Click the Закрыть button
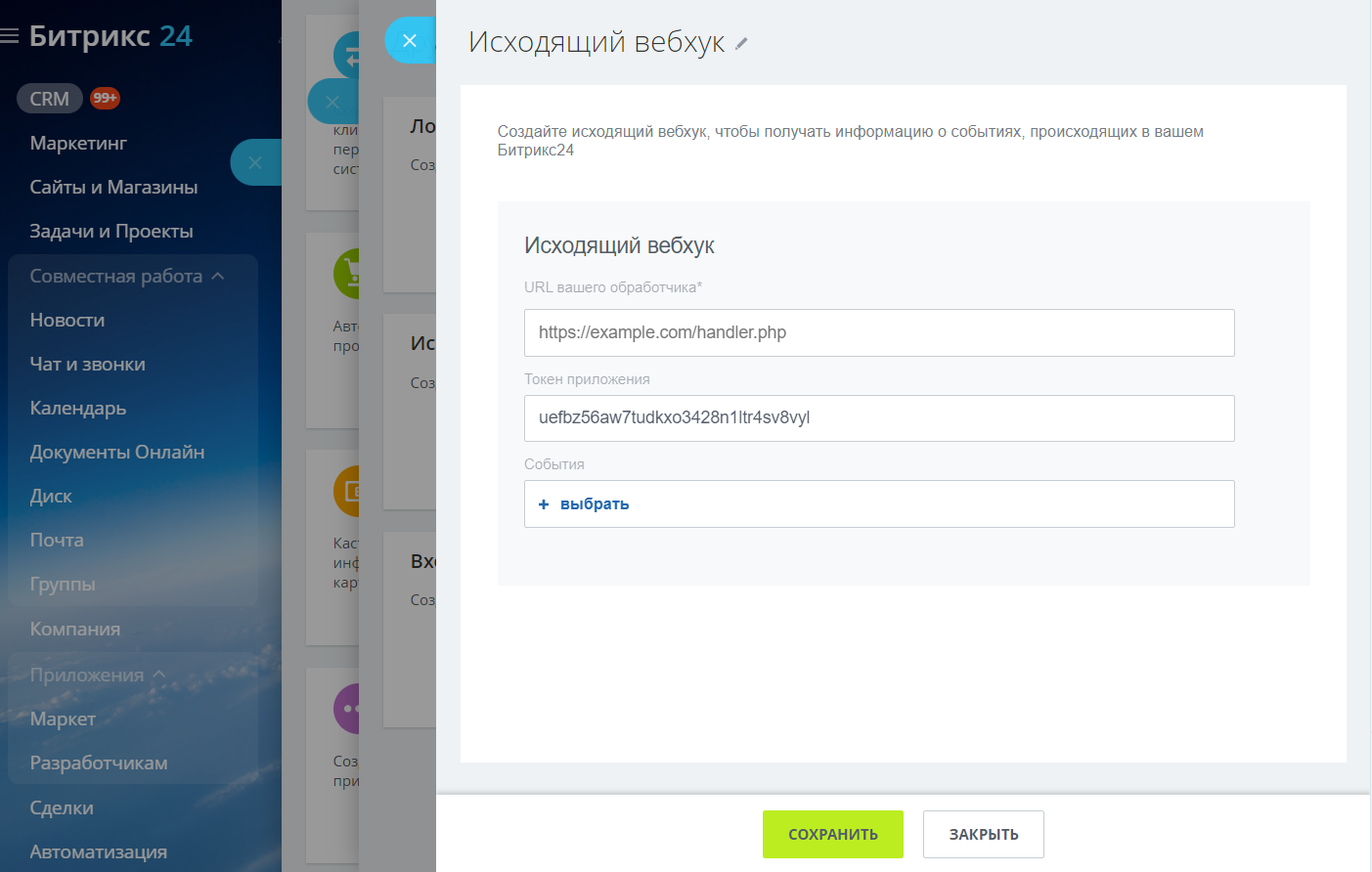The width and height of the screenshot is (1372, 872). [x=984, y=834]
